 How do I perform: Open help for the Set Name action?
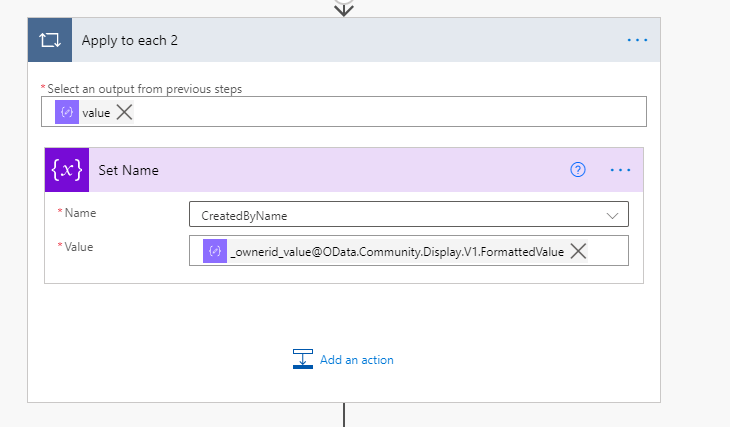(577, 170)
